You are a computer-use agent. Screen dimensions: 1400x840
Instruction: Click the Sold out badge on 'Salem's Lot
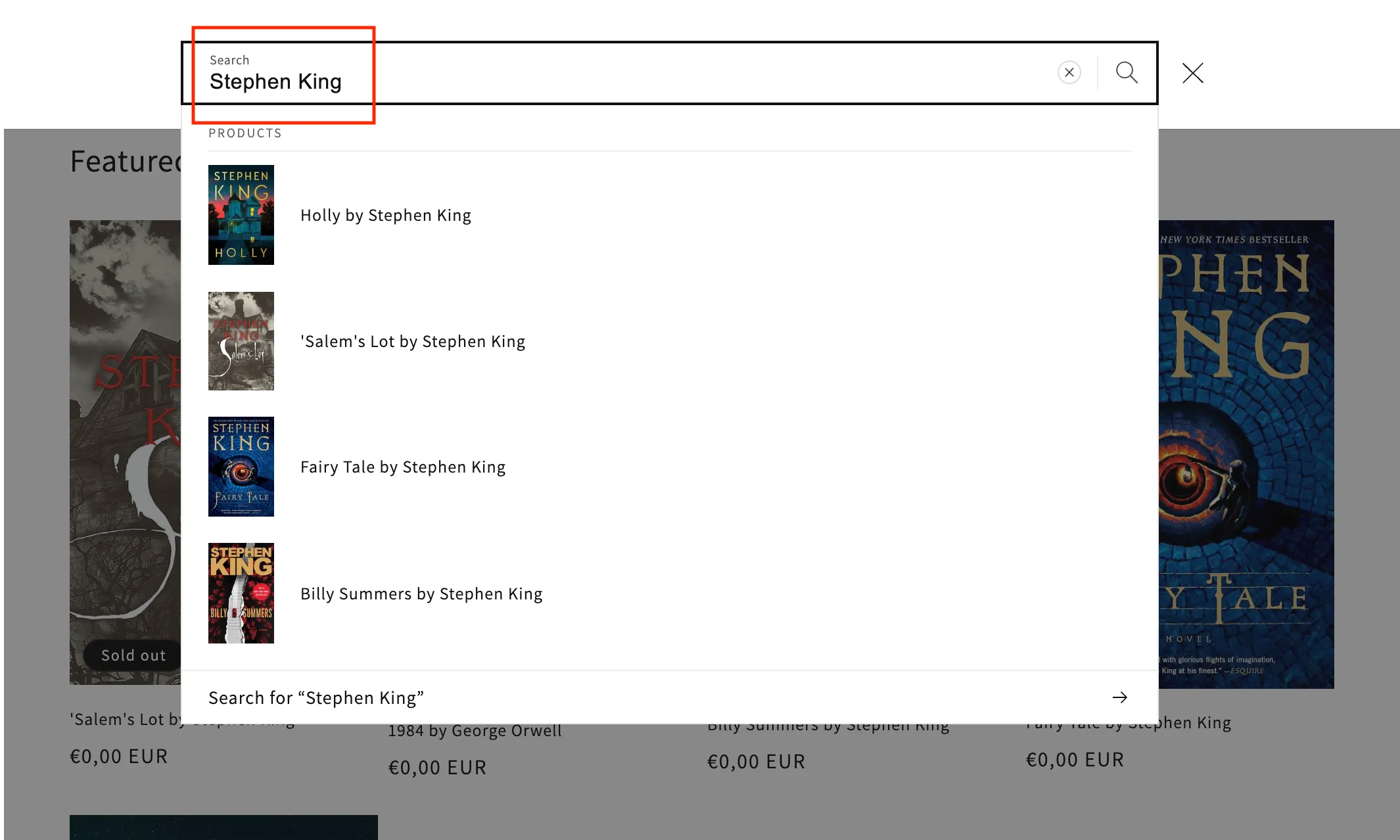tap(132, 655)
